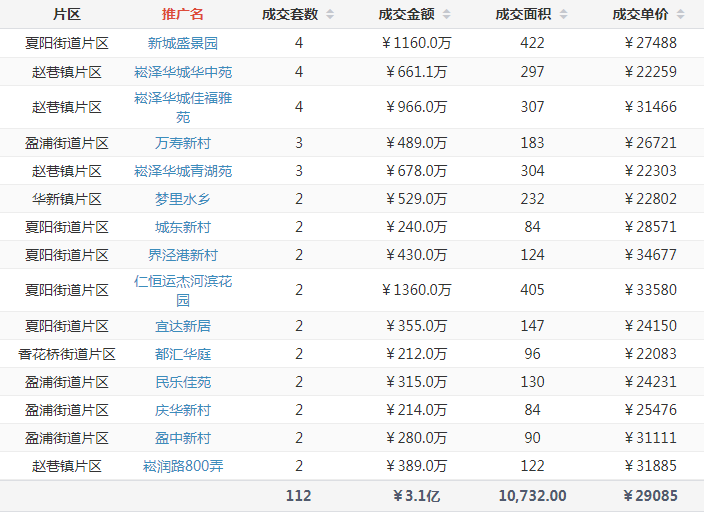This screenshot has width=704, height=514.
Task: Open the 新城盛景园 link
Action: [x=183, y=43]
